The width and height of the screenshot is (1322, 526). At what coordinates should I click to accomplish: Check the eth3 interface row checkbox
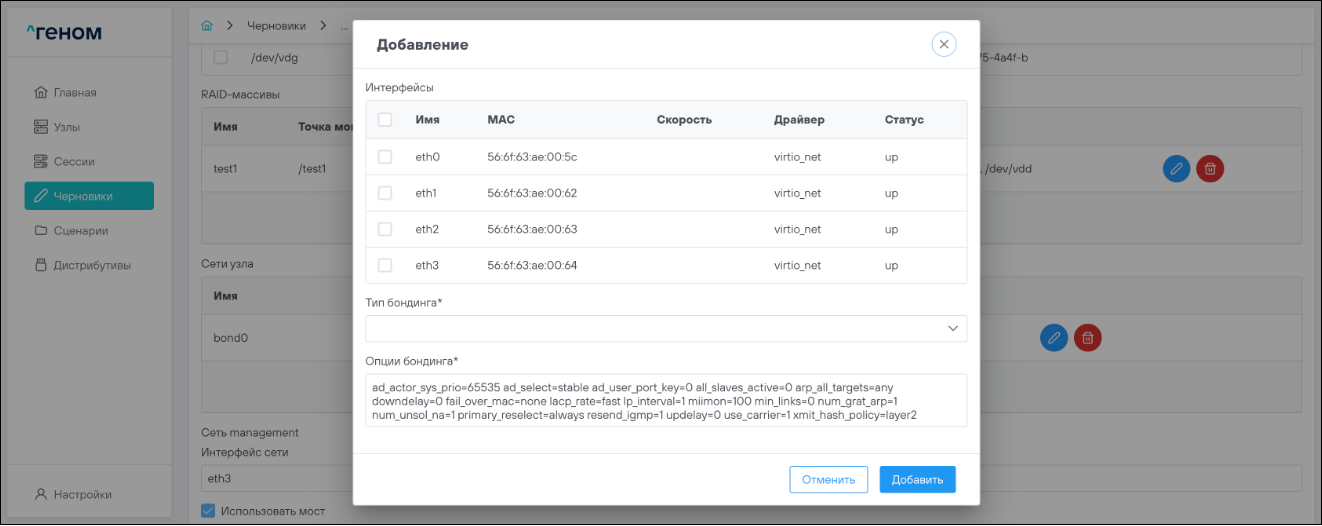click(385, 265)
